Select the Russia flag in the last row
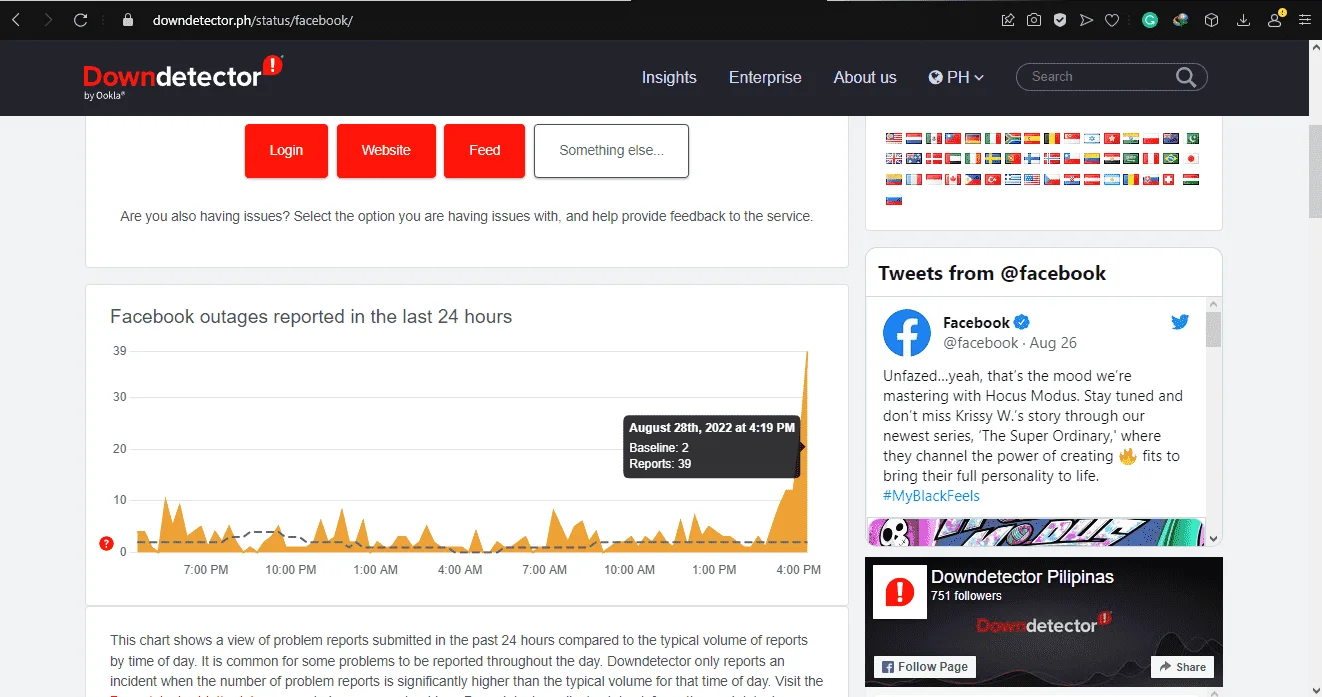Viewport: 1322px width, 697px height. 894,200
